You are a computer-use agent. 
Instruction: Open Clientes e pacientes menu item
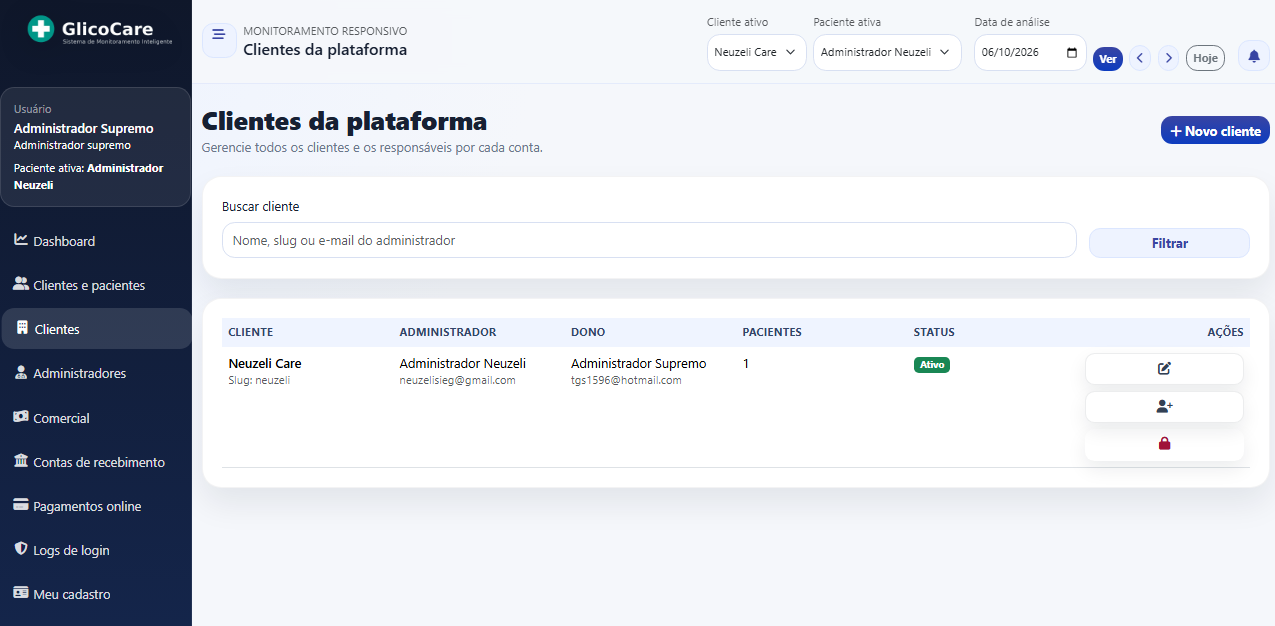[96, 285]
